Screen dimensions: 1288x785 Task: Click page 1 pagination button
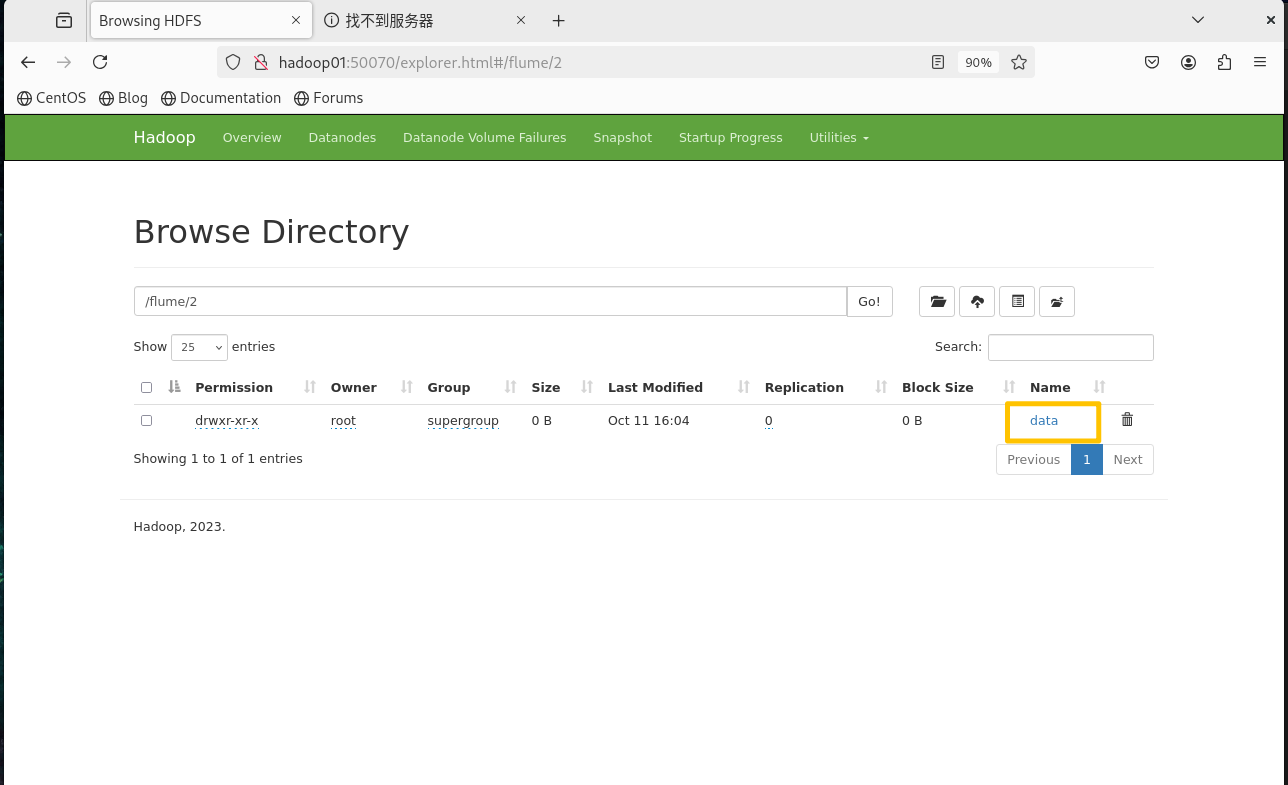pyautogui.click(x=1086, y=460)
